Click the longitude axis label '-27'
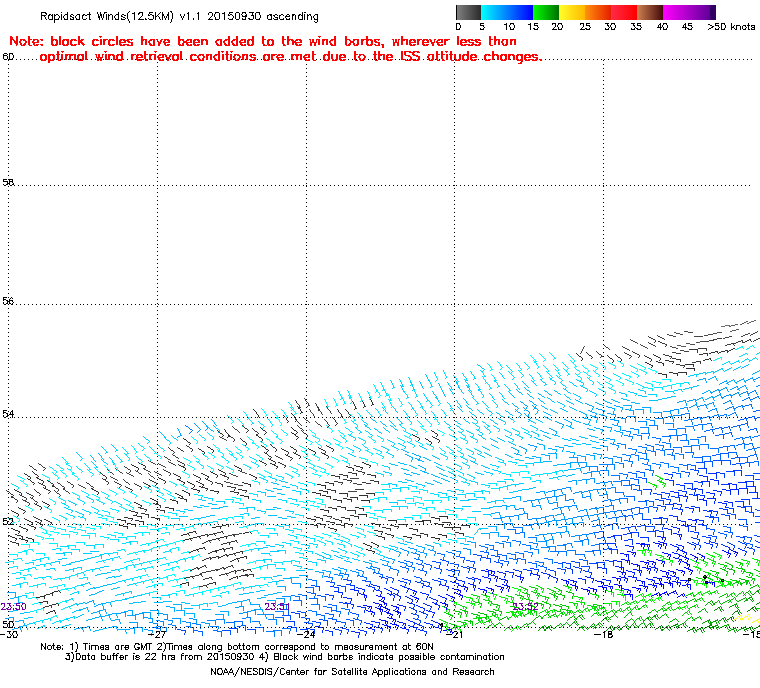This screenshot has width=760, height=688. click(158, 634)
